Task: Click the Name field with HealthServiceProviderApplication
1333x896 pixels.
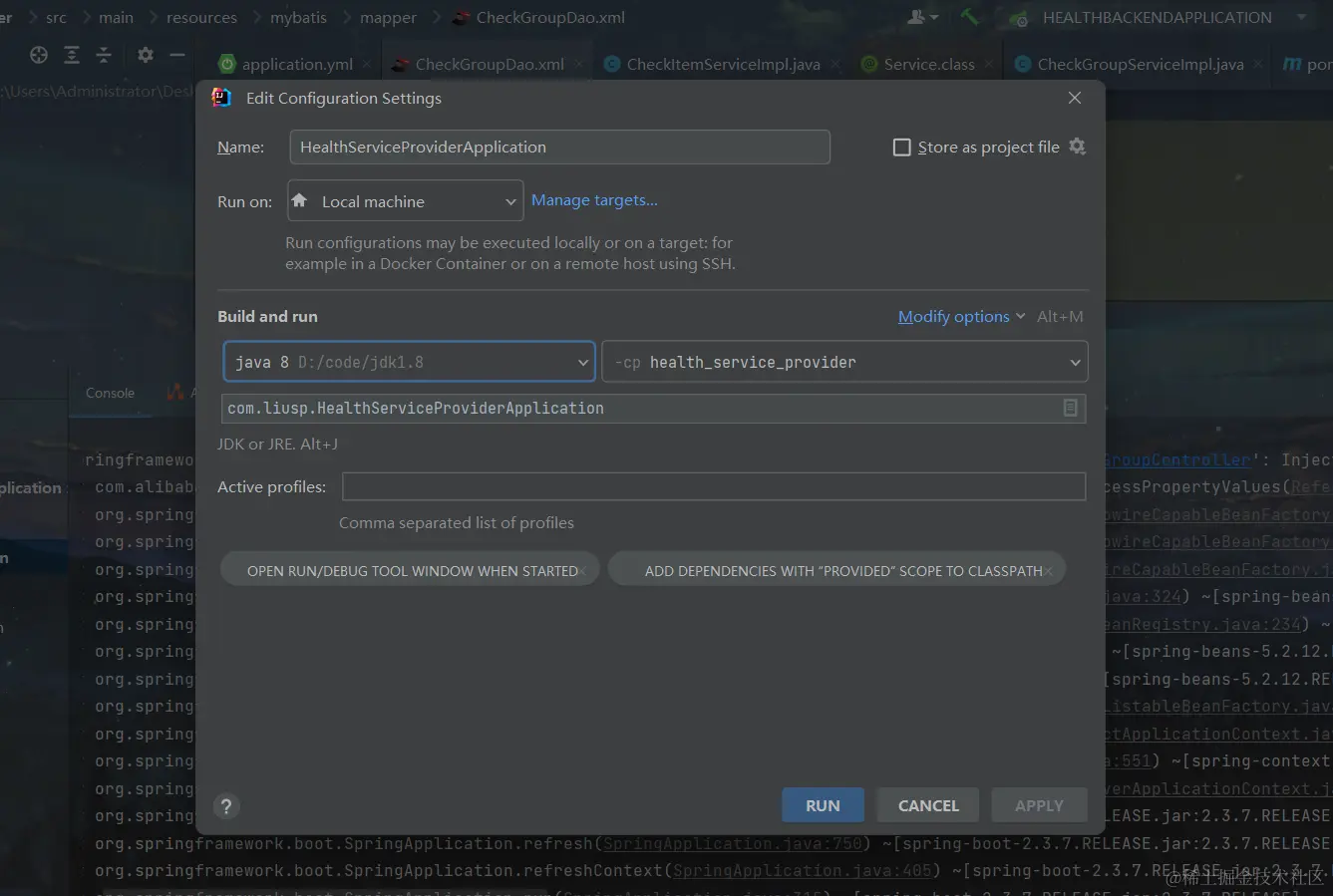Action: coord(559,148)
